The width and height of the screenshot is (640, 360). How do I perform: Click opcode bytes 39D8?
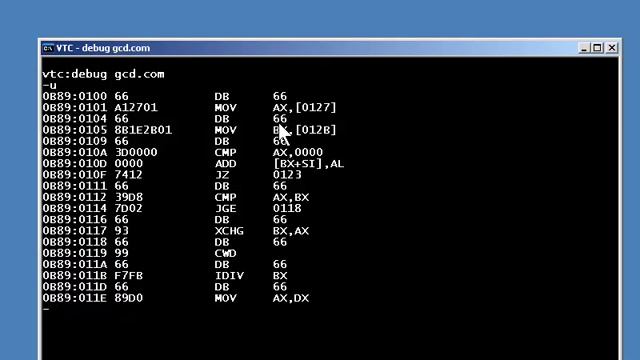[128, 197]
